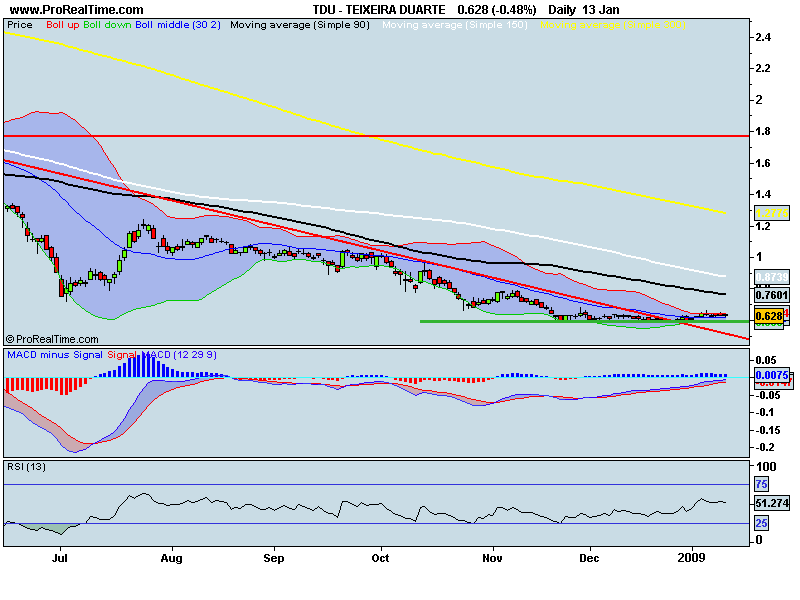Viewport: 800px width, 600px height.
Task: Click the 0.7601 value box
Action: click(x=771, y=295)
